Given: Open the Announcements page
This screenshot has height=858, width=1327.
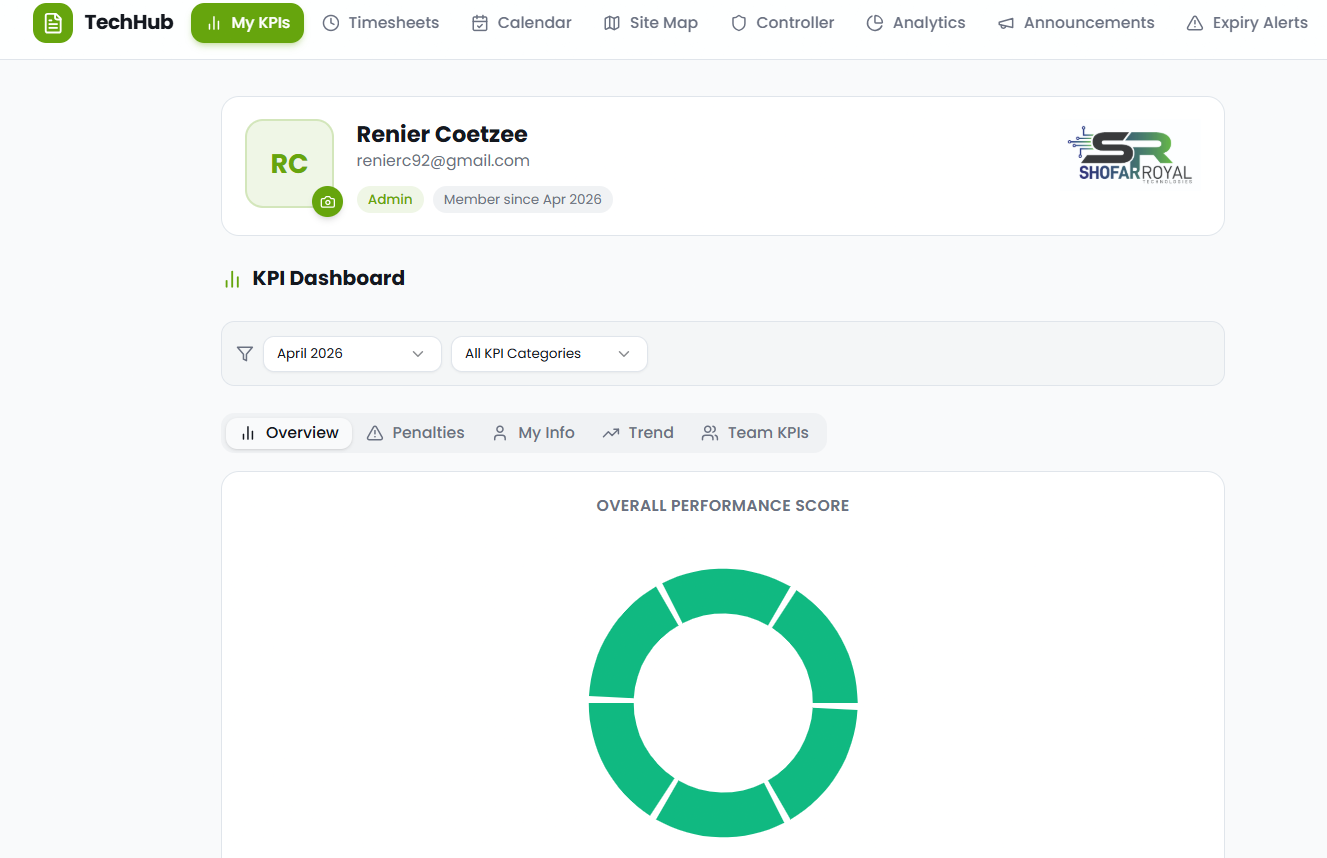Looking at the screenshot, I should click(x=1076, y=23).
